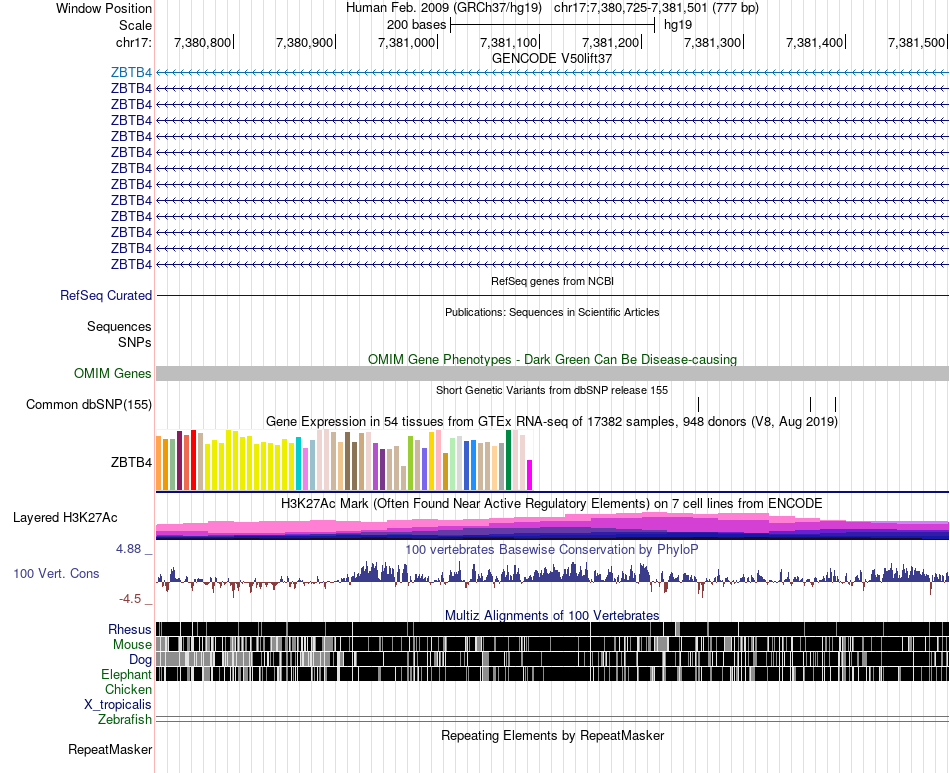Click the Common dbSNP(155) track label
The width and height of the screenshot is (950, 773).
[89, 405]
